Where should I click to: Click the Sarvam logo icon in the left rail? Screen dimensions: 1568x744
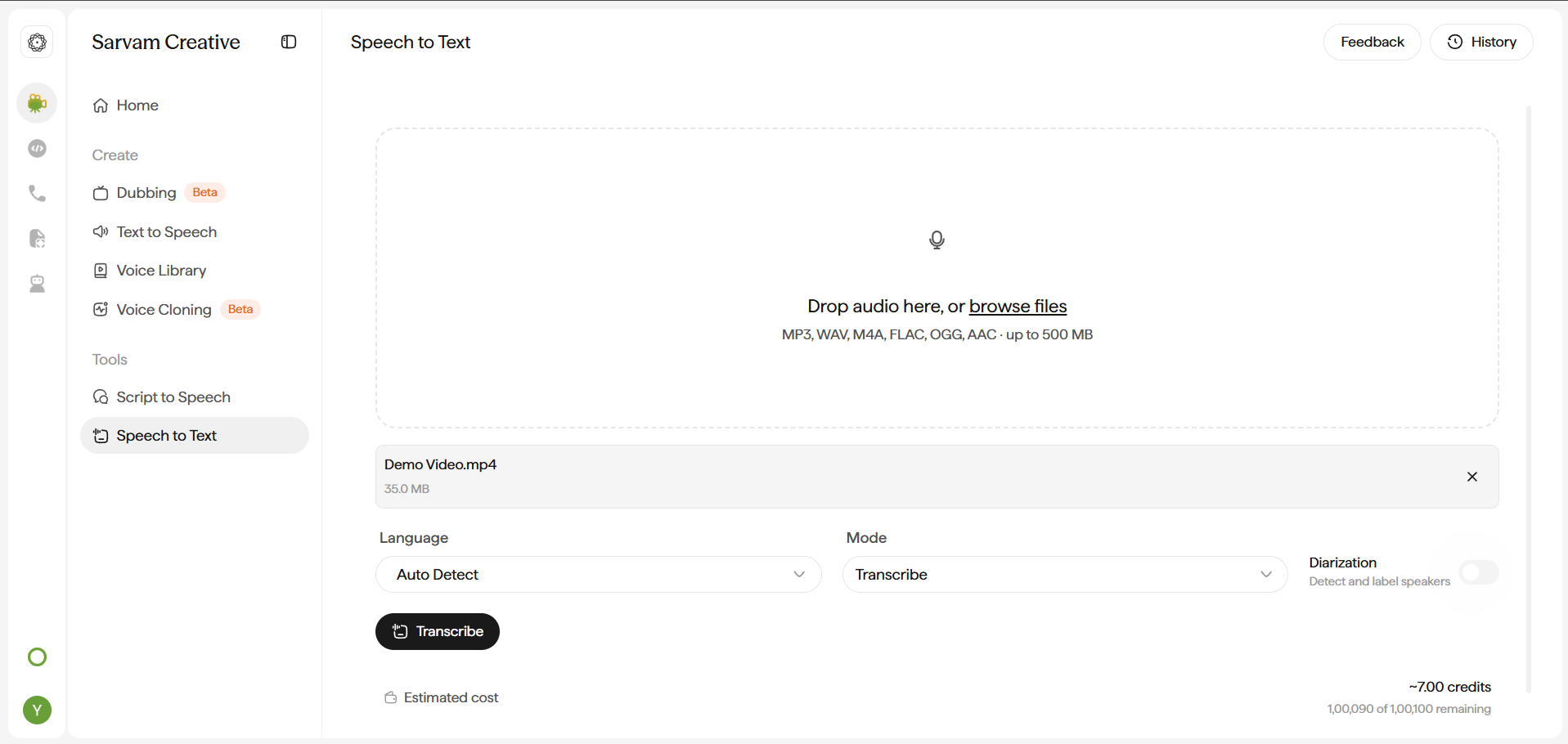pos(37,43)
